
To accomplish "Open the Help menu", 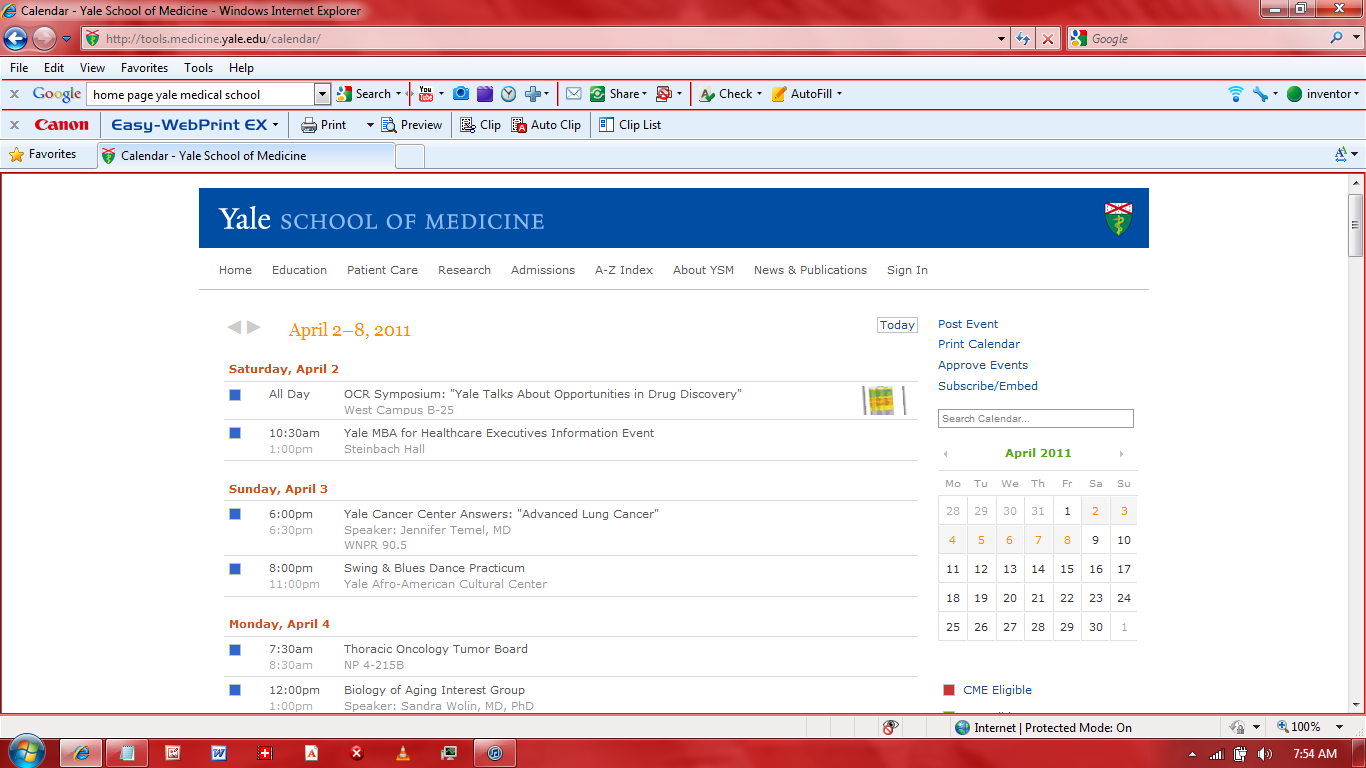I will tap(241, 68).
